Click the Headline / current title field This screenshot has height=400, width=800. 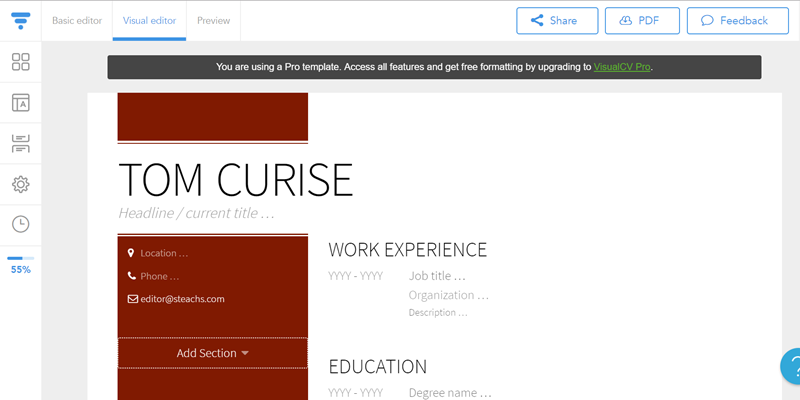click(196, 213)
